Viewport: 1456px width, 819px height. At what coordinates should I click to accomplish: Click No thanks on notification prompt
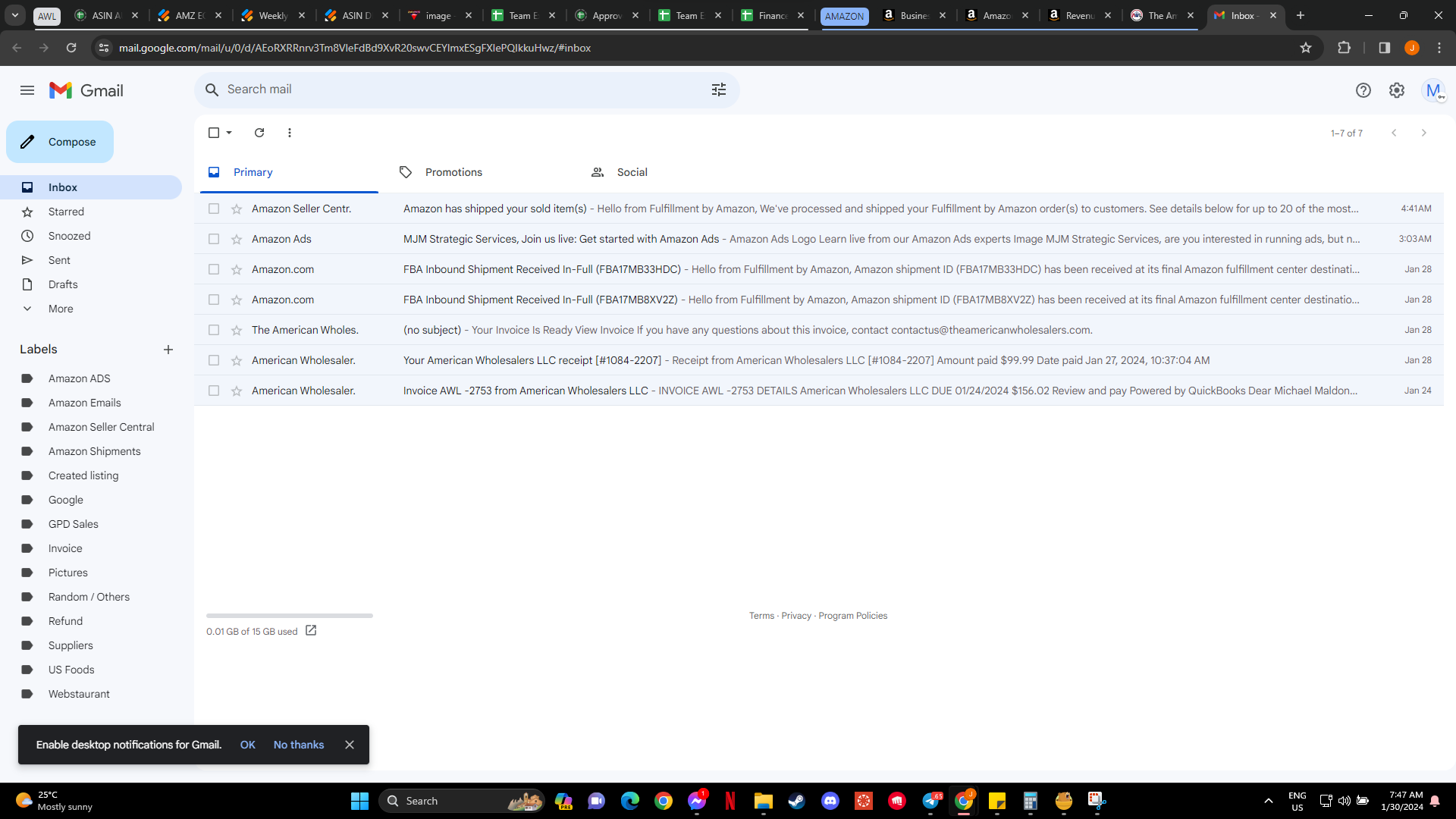(299, 745)
